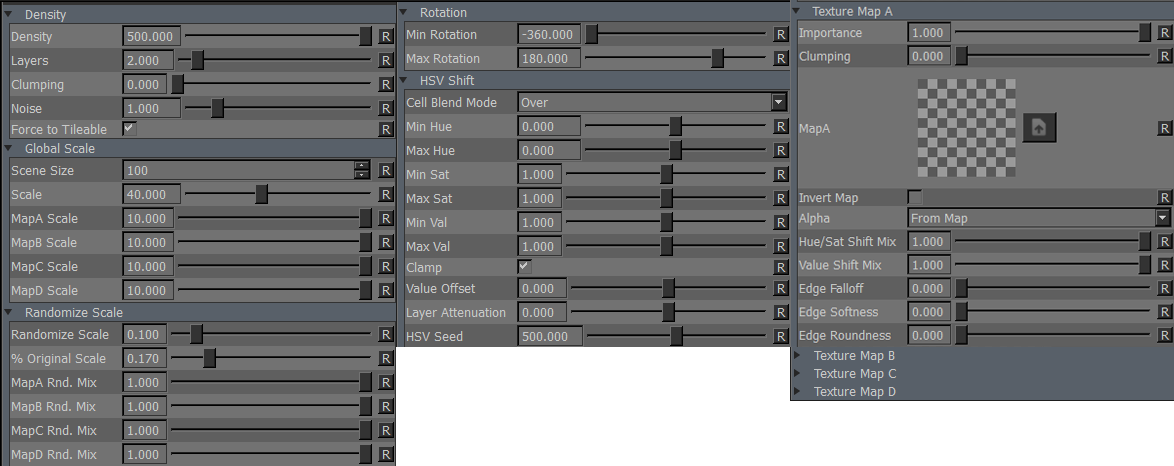Viewport: 1174px width, 466px height.
Task: Uncheck the Clamp option
Action: pos(524,267)
